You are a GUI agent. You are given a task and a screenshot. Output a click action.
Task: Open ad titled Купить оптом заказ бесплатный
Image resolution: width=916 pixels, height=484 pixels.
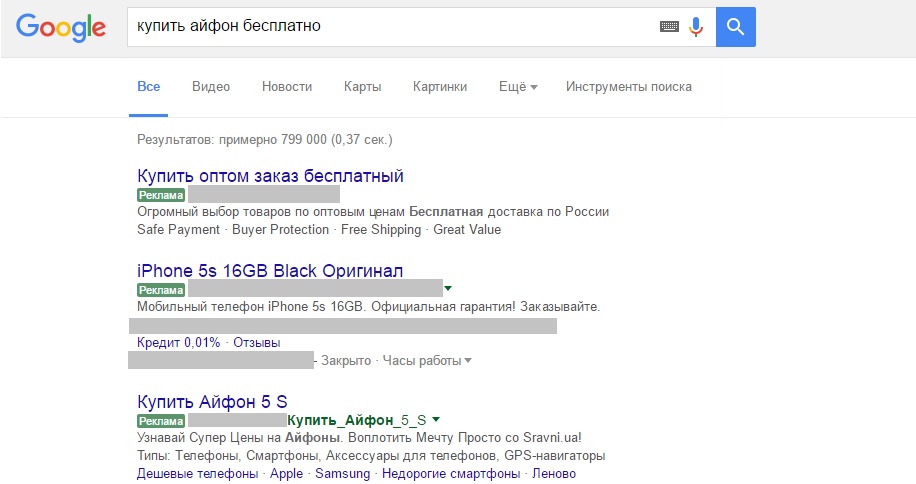pos(270,176)
